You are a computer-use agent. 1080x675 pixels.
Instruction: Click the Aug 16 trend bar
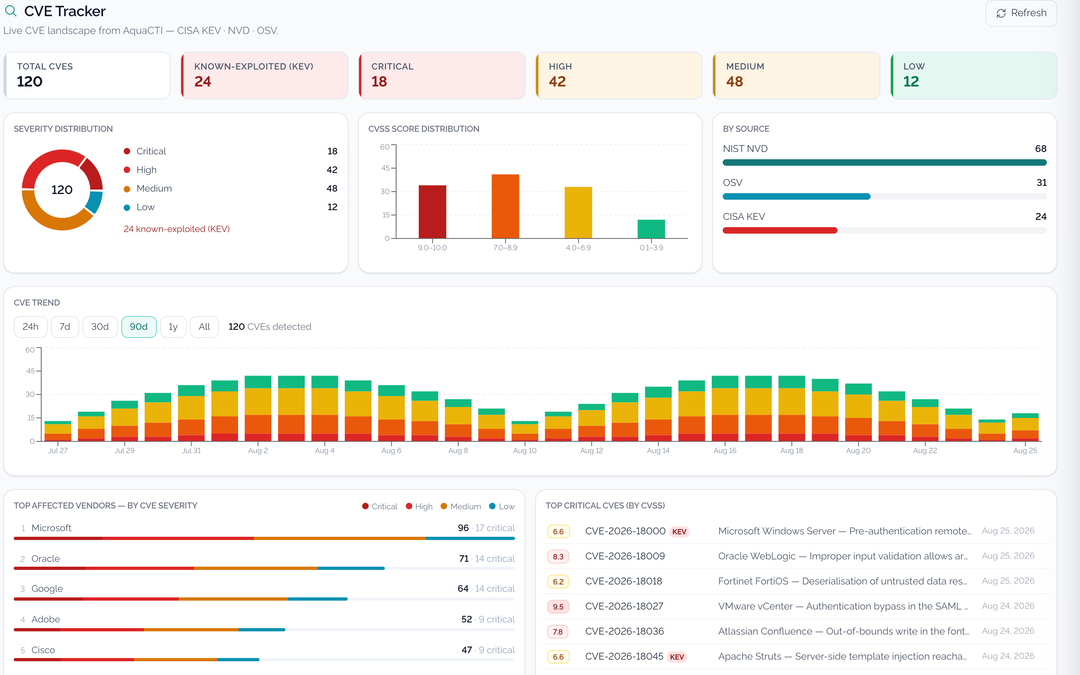[725, 408]
